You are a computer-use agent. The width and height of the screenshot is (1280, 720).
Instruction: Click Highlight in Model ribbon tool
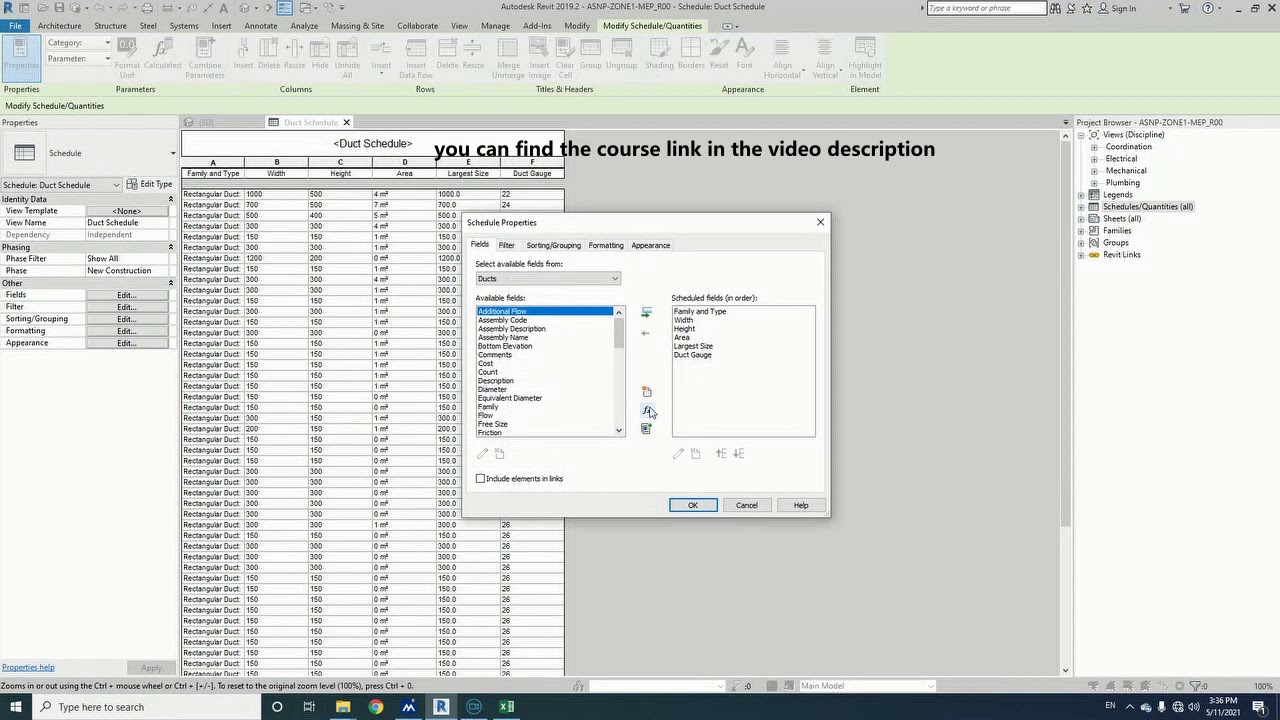[865, 58]
